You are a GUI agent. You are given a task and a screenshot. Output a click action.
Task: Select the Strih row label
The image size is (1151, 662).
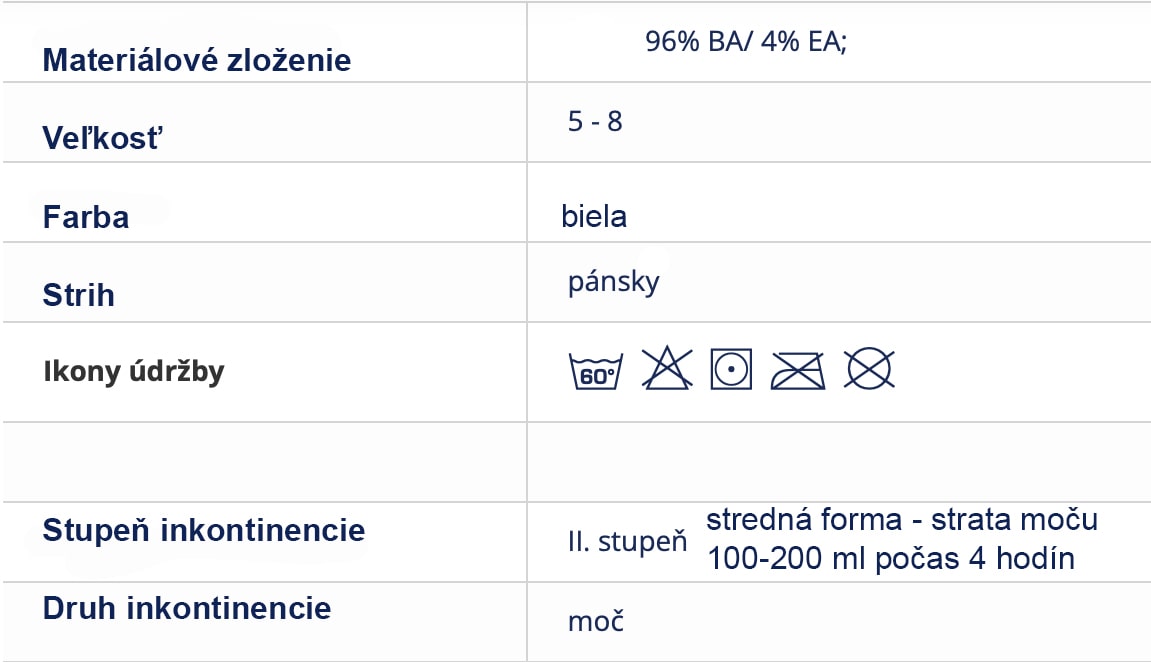click(79, 295)
